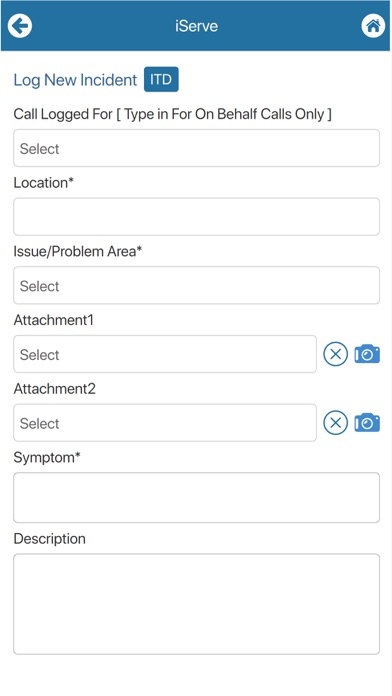Click the Description field label
The image size is (392, 696).
click(50, 538)
